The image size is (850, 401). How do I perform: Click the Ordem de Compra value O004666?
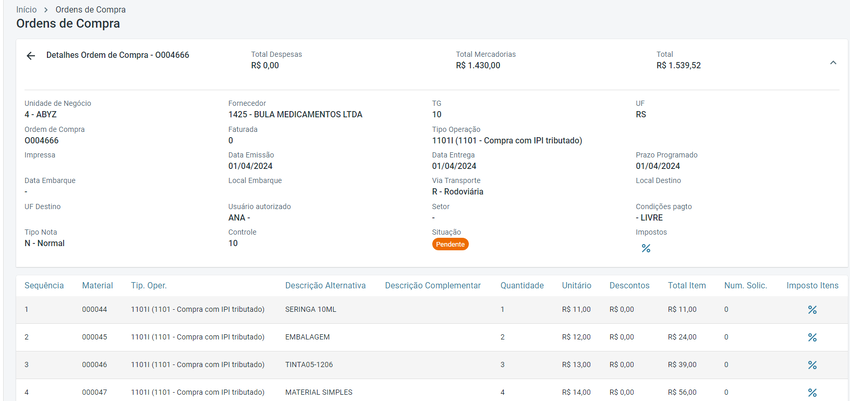pos(42,140)
